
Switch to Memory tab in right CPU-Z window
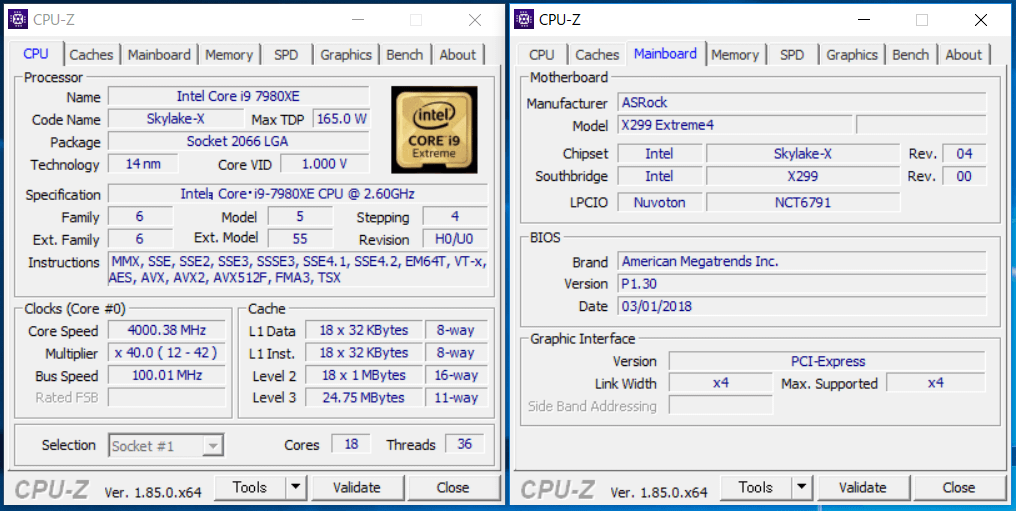[735, 55]
